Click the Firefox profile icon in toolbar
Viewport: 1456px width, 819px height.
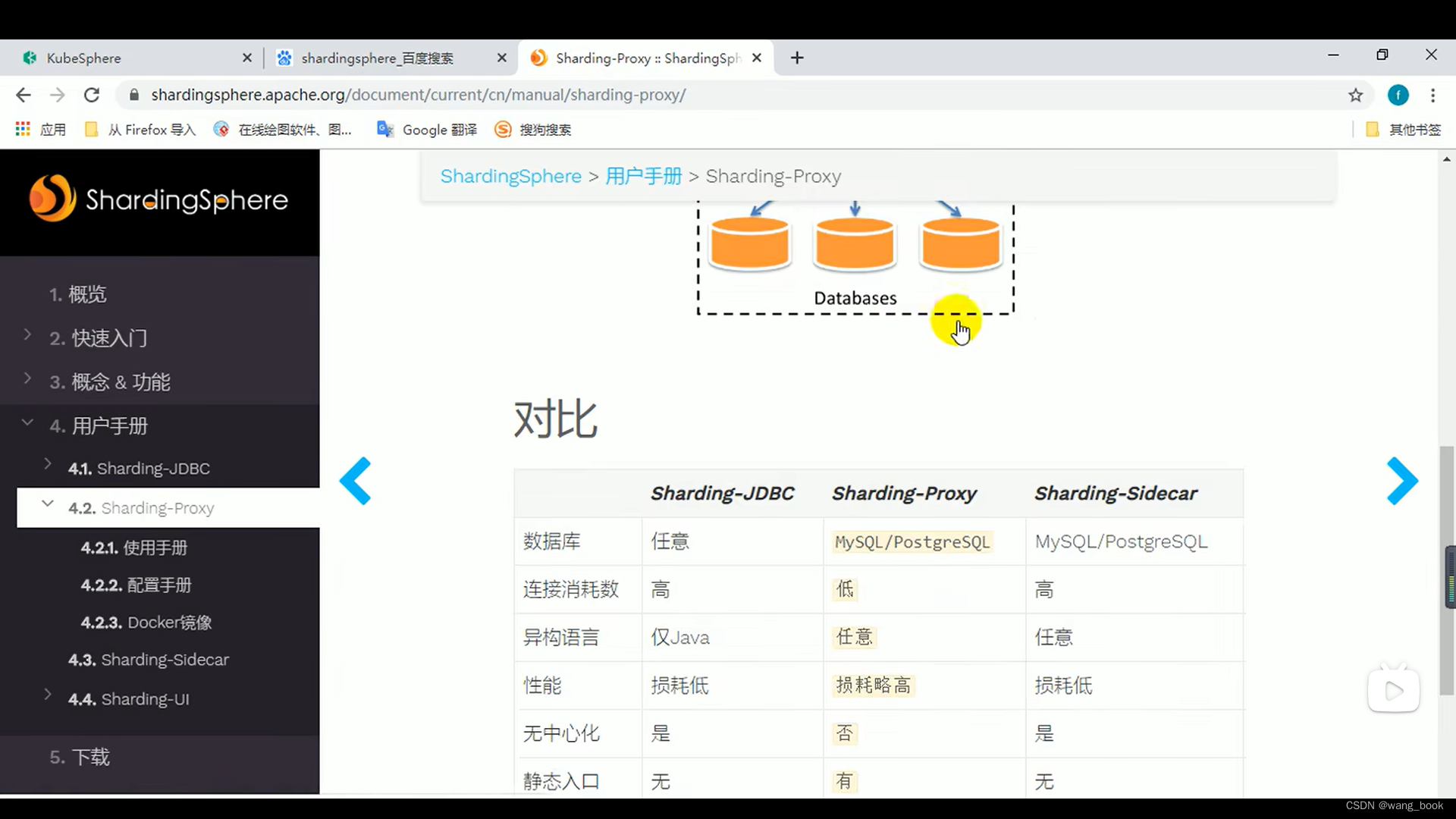pyautogui.click(x=1399, y=95)
